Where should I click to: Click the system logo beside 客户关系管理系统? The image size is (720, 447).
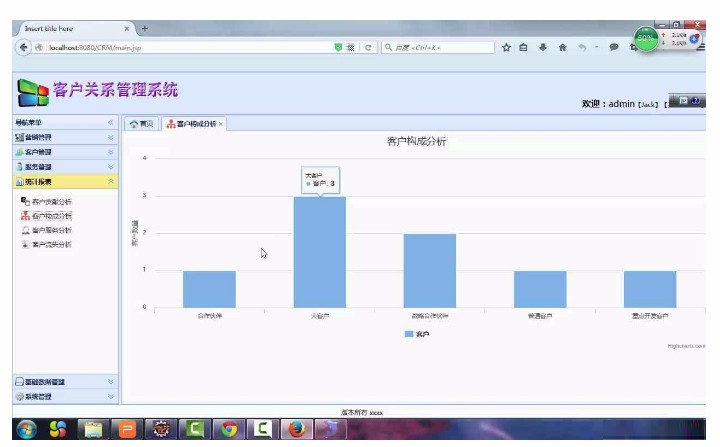[33, 92]
